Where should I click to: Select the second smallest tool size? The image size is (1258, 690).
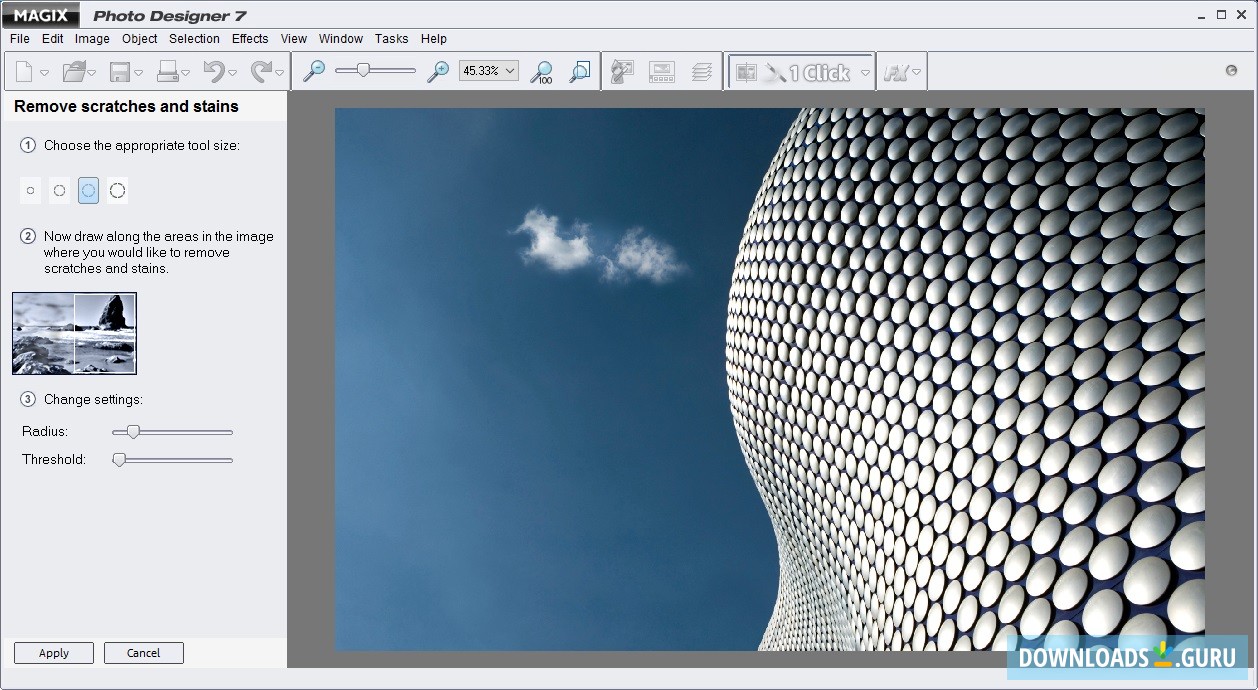pos(60,190)
